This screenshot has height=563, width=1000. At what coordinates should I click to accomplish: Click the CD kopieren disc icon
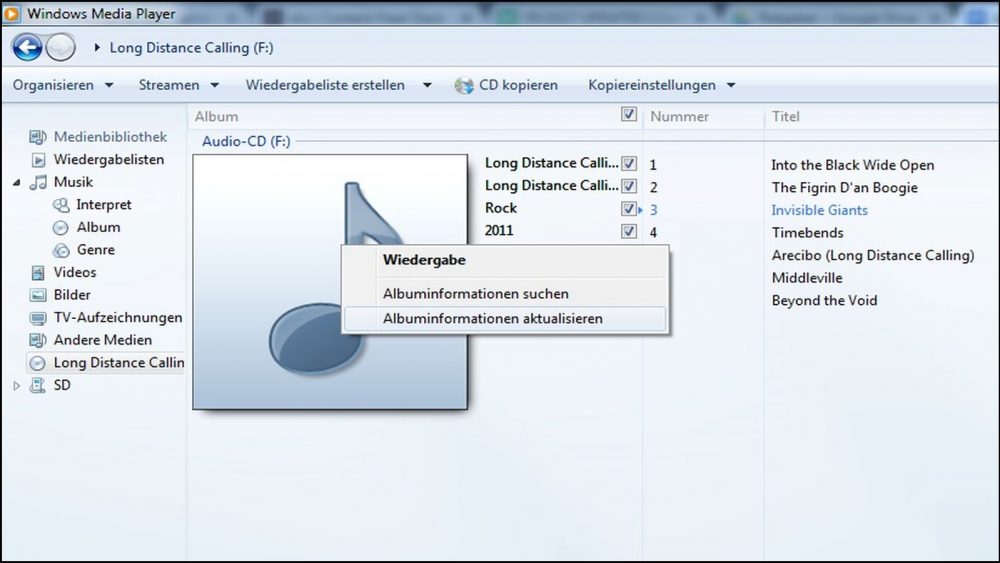(x=464, y=85)
